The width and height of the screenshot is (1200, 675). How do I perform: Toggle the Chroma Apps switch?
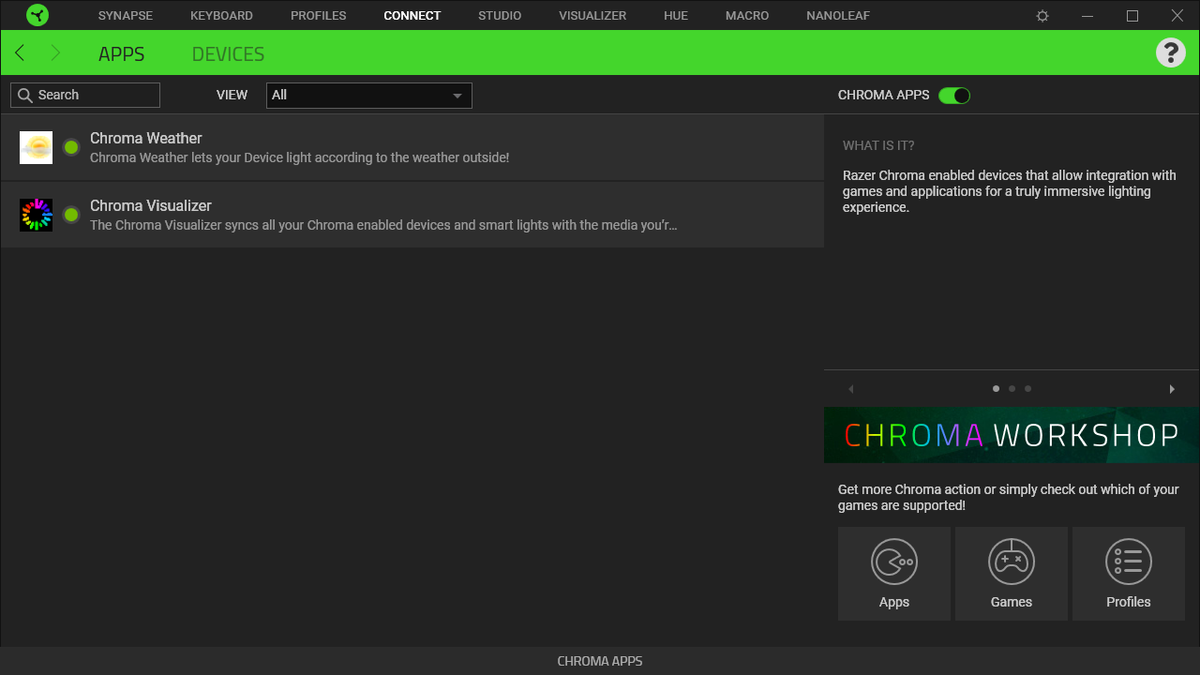(954, 95)
